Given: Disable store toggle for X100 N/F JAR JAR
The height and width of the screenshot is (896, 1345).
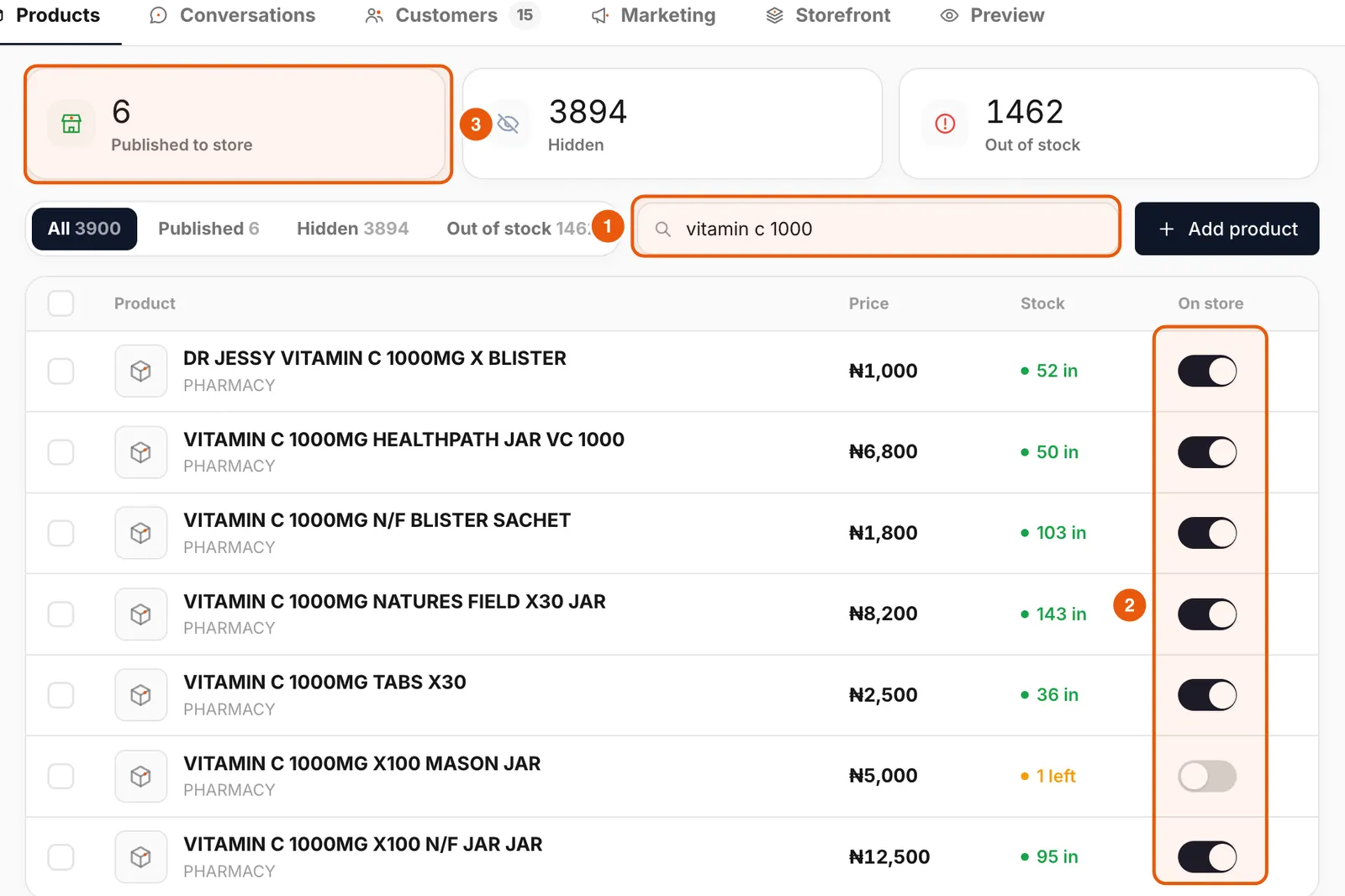Looking at the screenshot, I should coord(1207,856).
